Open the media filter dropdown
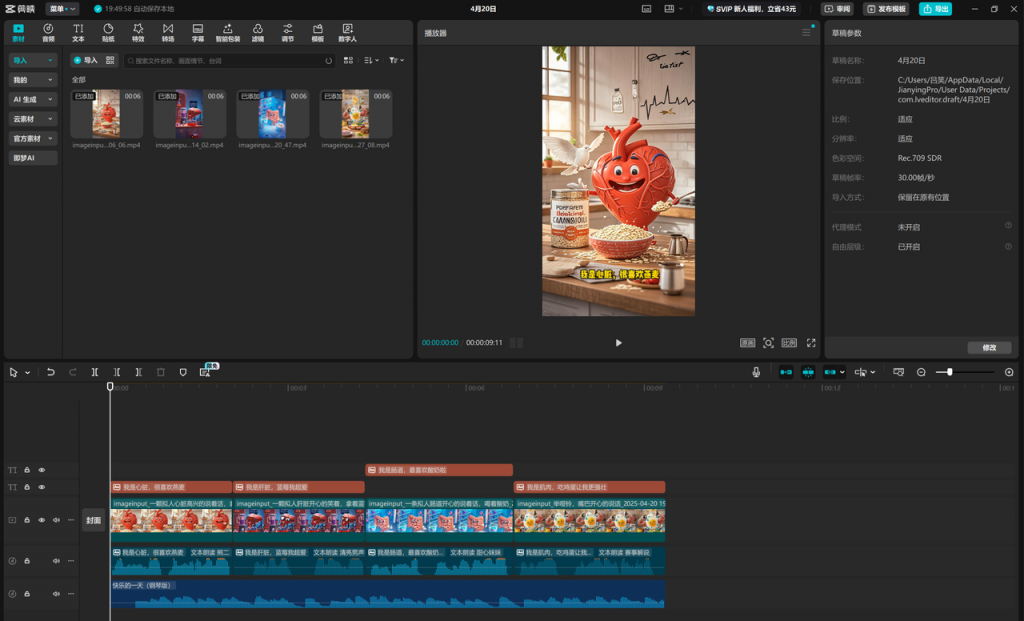 [x=396, y=60]
